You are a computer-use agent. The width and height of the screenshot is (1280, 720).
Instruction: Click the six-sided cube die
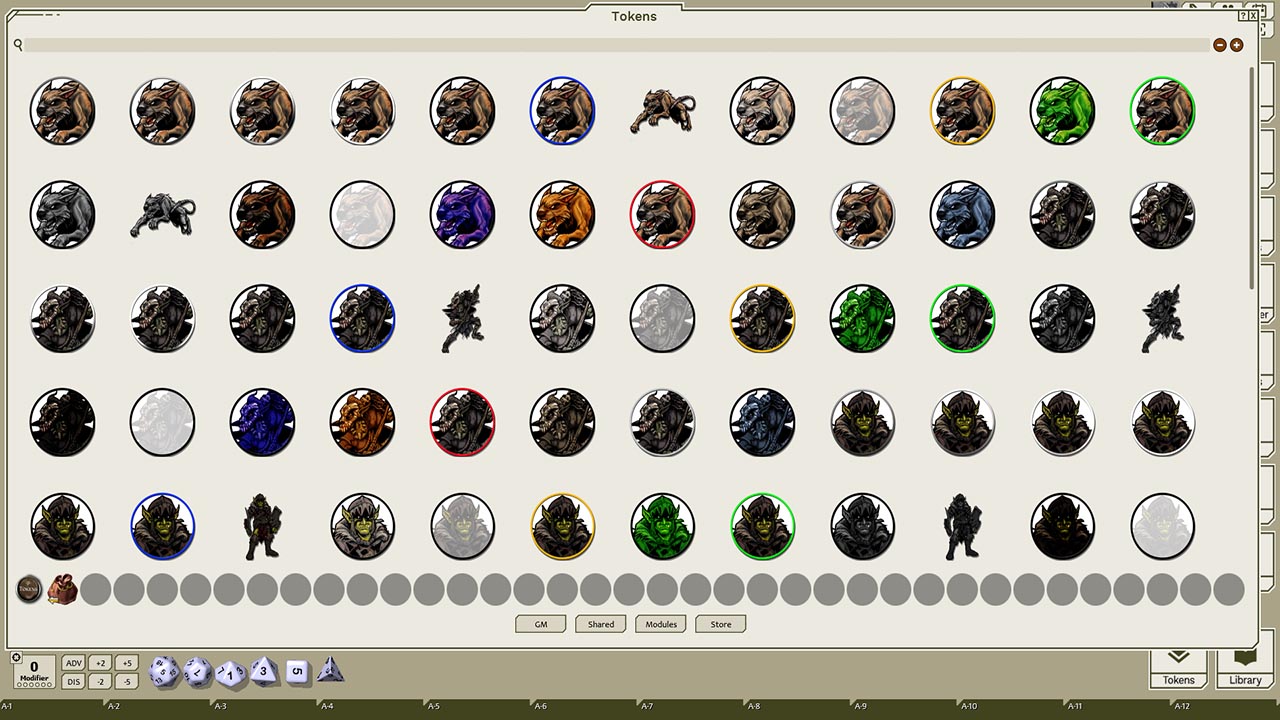(x=296, y=672)
